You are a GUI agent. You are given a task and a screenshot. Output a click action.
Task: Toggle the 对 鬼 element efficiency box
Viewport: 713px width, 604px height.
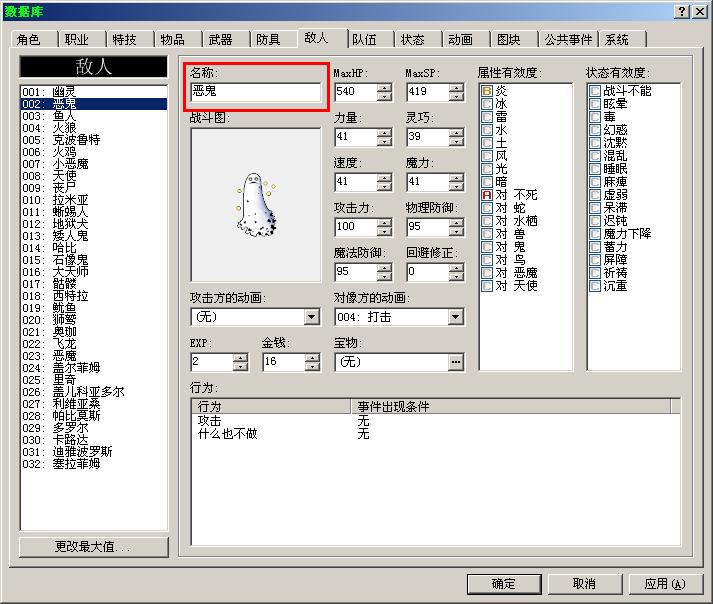(x=487, y=247)
